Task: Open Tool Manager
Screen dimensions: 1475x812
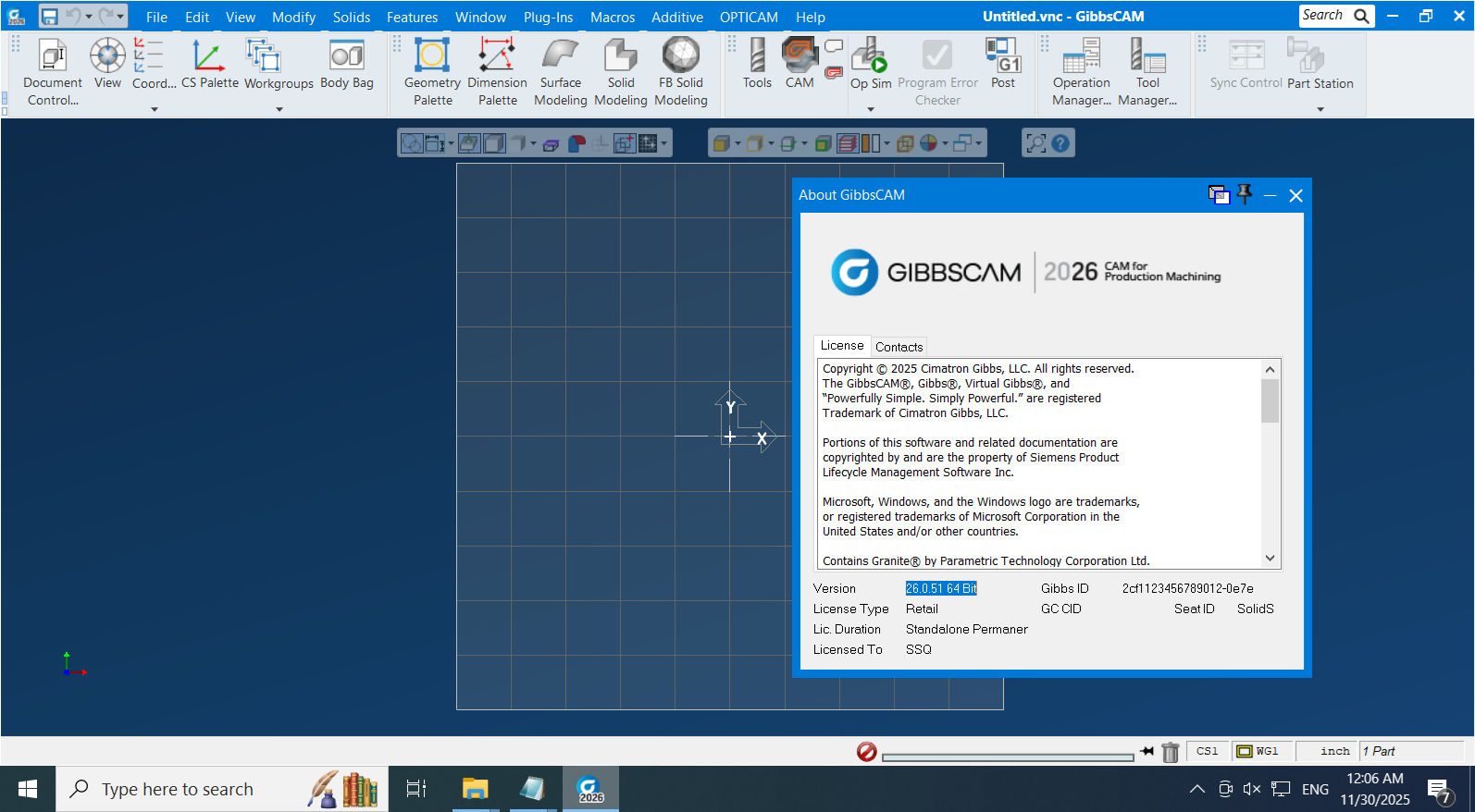Action: [x=1147, y=72]
